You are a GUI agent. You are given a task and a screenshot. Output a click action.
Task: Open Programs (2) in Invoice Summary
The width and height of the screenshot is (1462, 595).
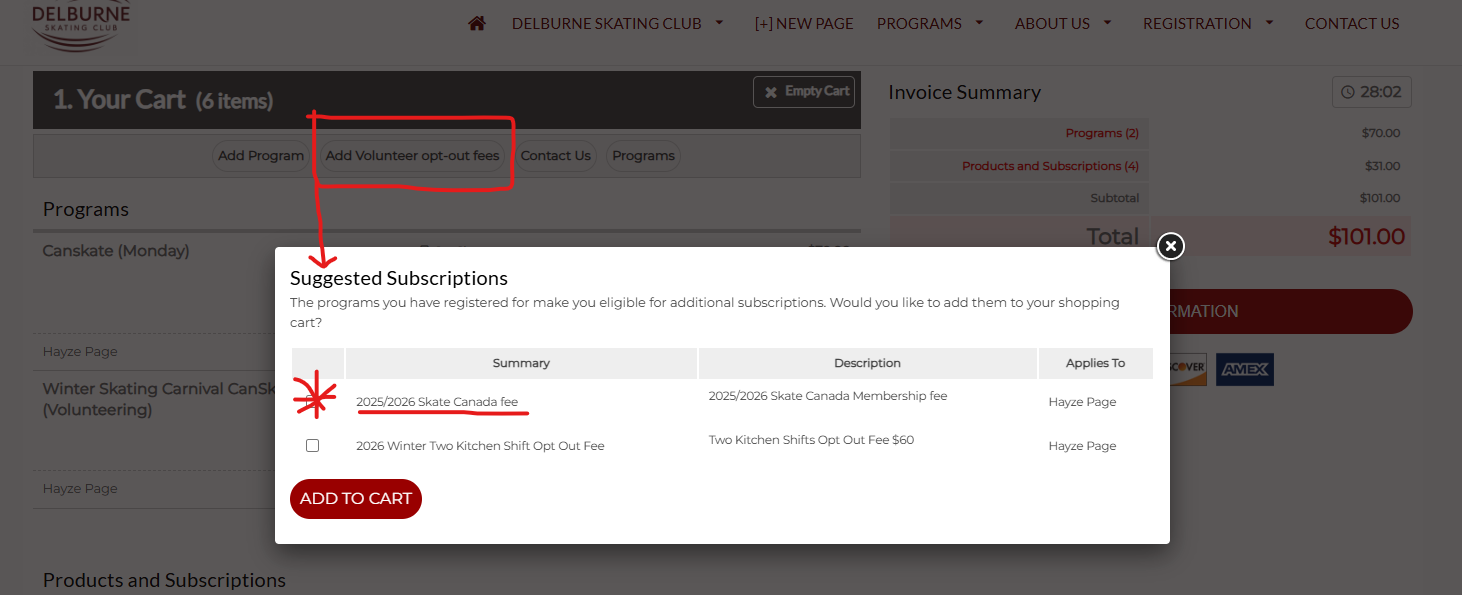click(x=1101, y=133)
